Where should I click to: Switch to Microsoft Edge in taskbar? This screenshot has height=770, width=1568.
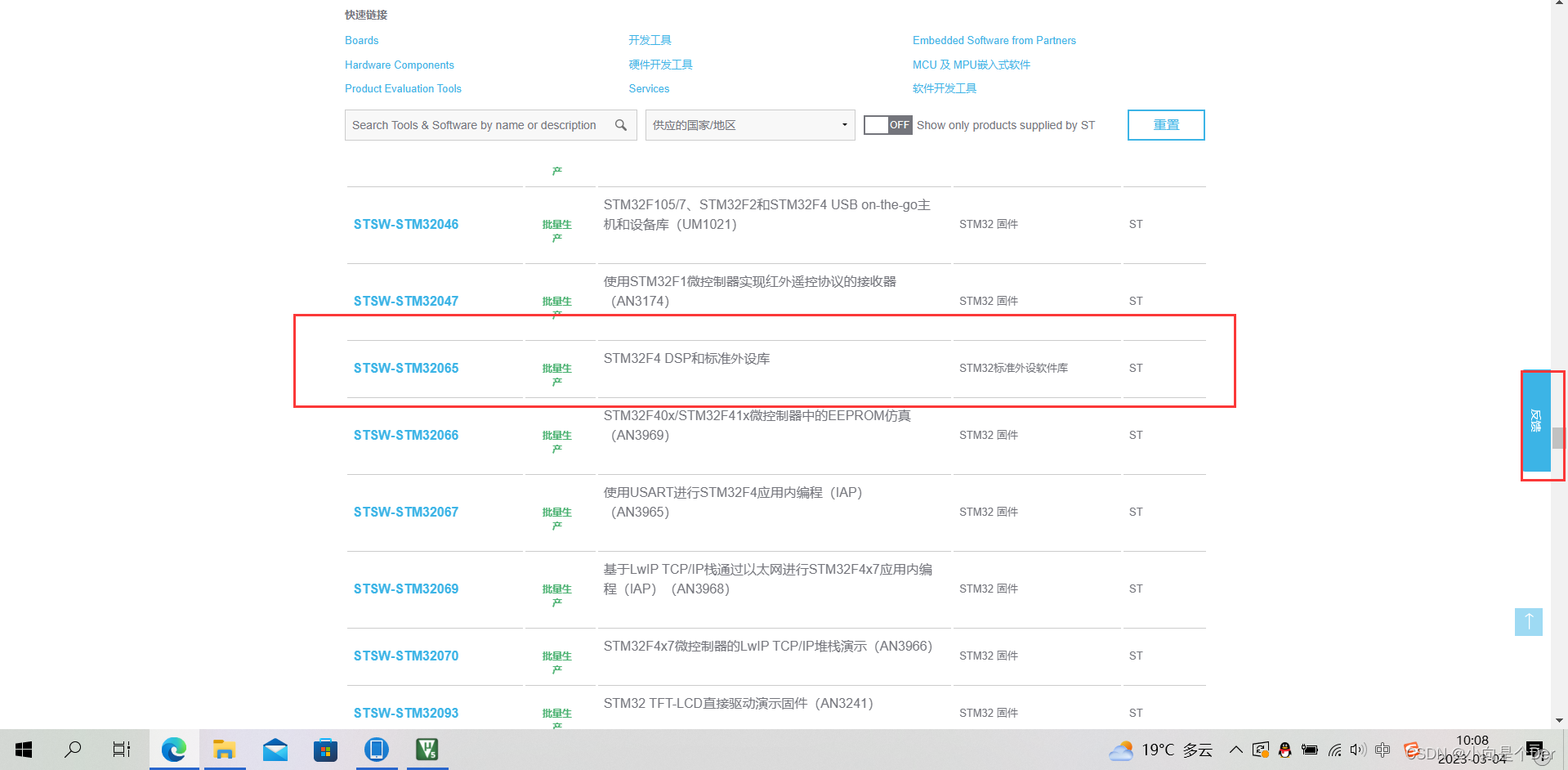(x=174, y=750)
